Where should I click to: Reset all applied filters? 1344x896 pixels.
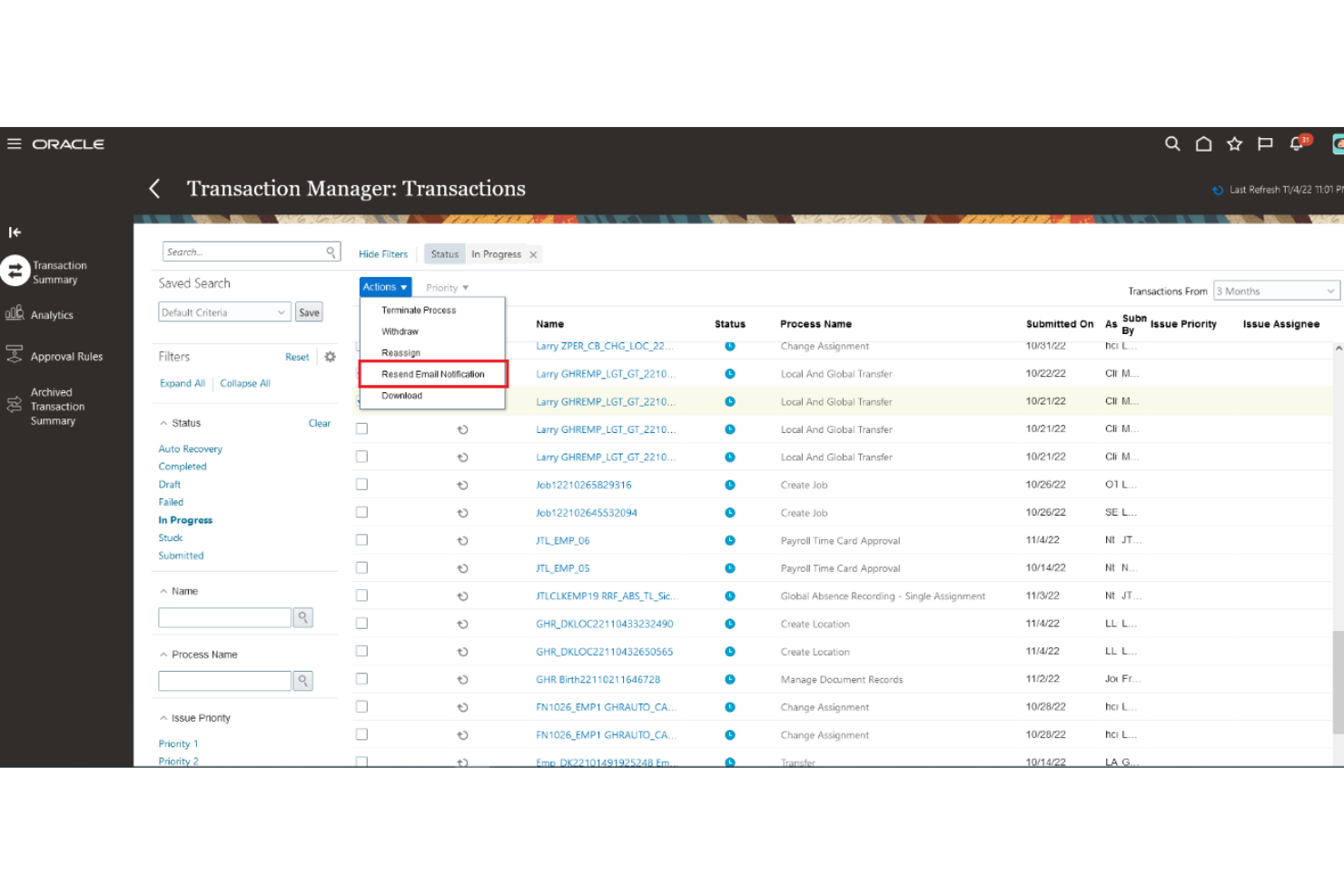point(297,357)
